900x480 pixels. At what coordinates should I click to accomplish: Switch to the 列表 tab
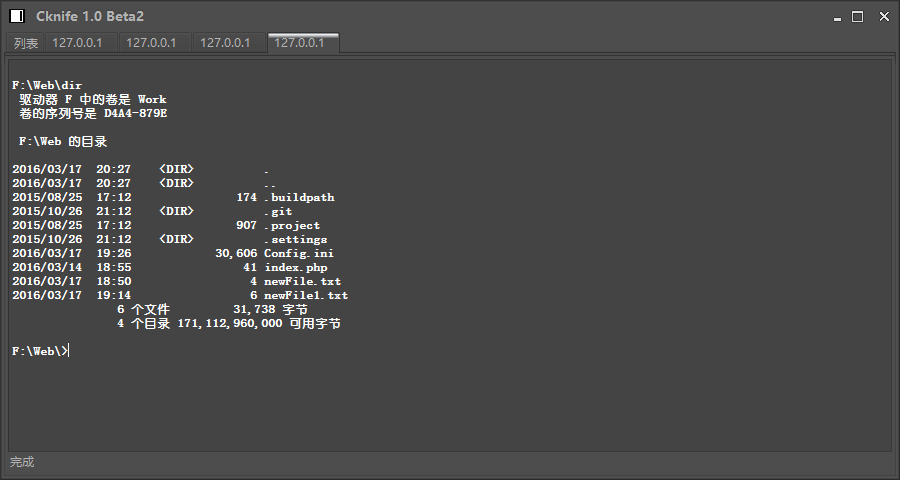[x=26, y=43]
